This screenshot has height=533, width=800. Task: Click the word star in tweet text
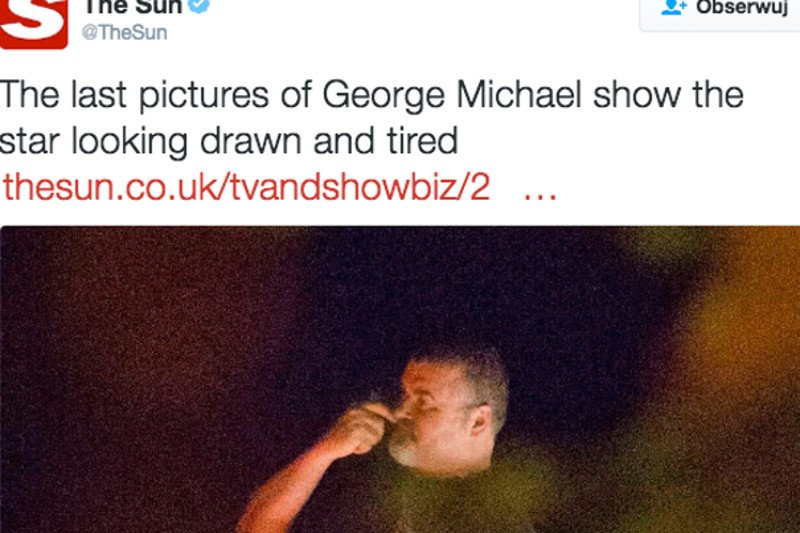click(x=30, y=142)
